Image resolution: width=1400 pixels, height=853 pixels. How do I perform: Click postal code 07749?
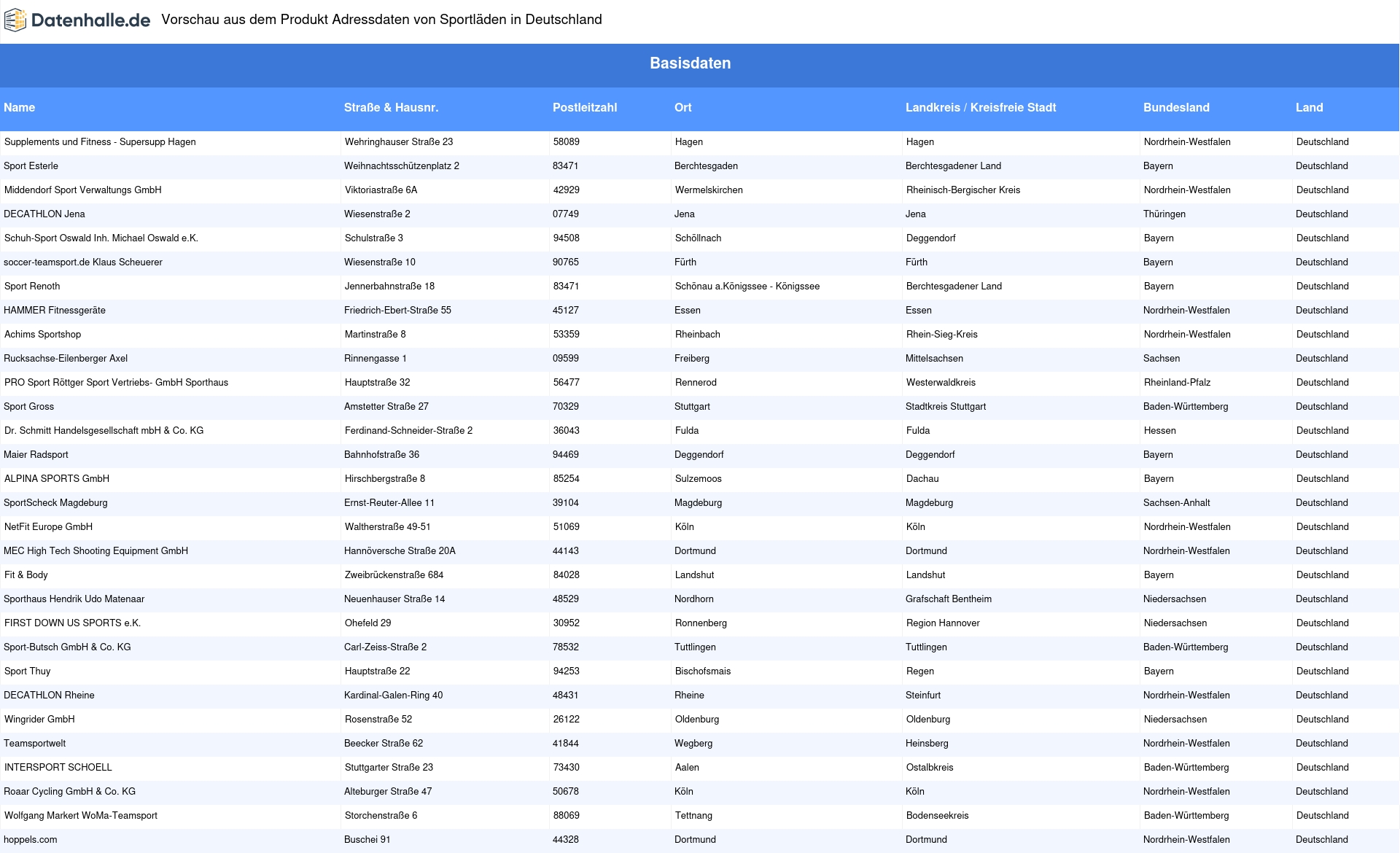click(566, 214)
